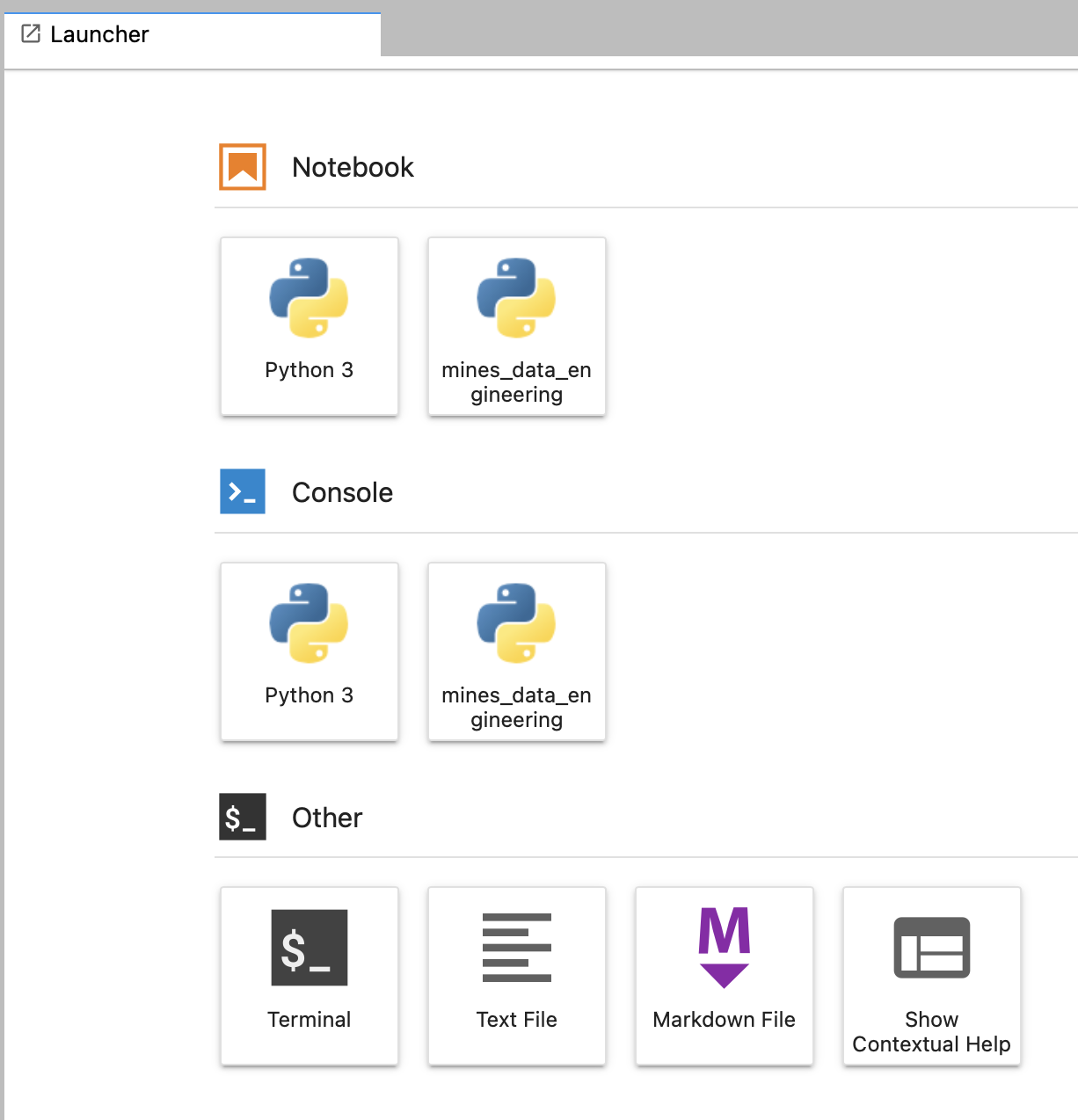The height and width of the screenshot is (1120, 1078).
Task: Click the dark Other section icon
Action: coord(243,817)
